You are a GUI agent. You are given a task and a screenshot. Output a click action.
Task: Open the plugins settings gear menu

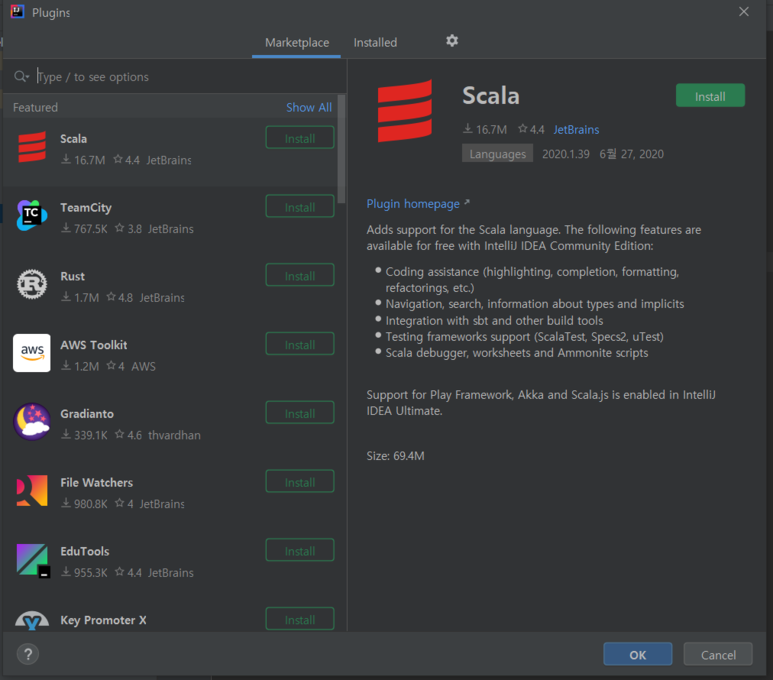pos(452,41)
